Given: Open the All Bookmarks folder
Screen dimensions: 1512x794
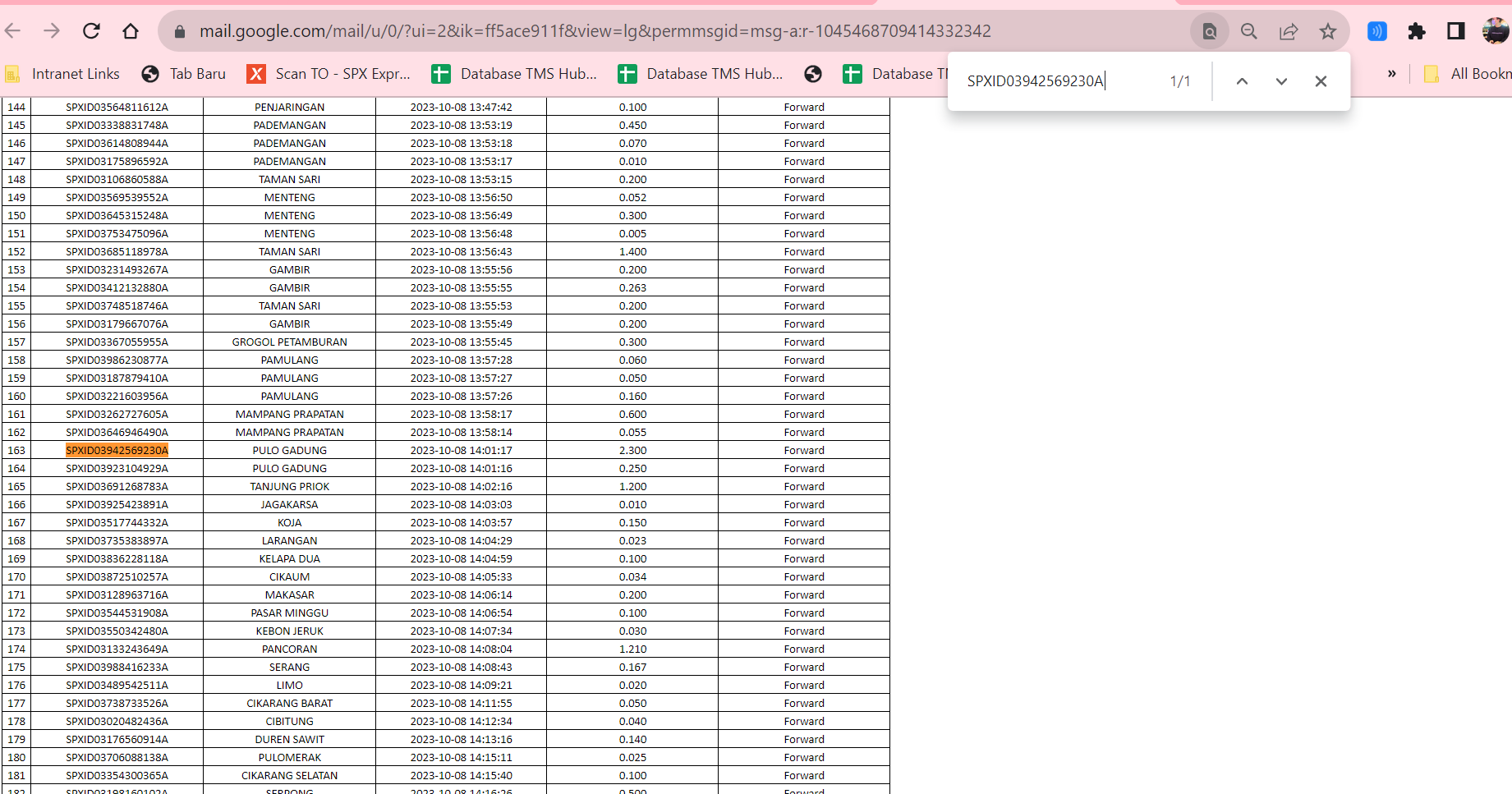Looking at the screenshot, I should (1467, 74).
